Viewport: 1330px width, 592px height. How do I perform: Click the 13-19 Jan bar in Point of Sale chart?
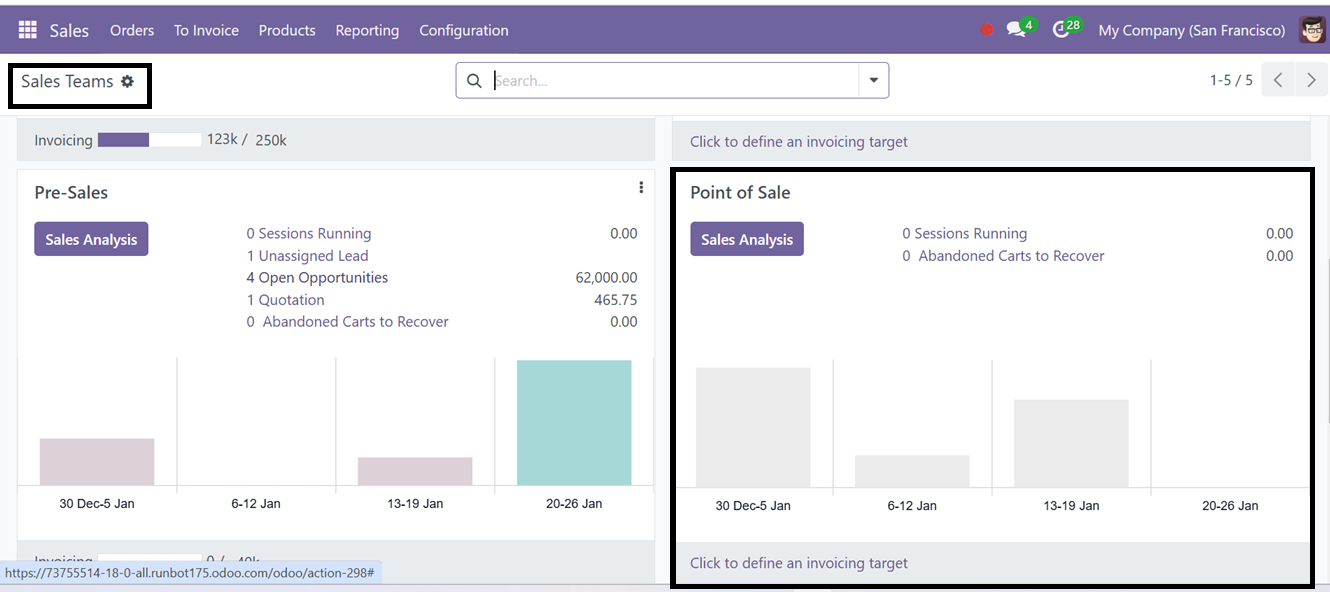pyautogui.click(x=1071, y=444)
